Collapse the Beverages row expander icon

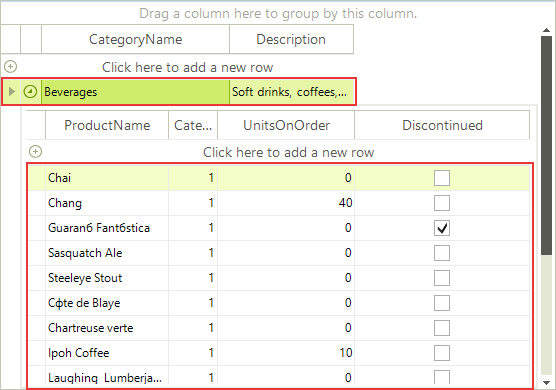point(30,92)
